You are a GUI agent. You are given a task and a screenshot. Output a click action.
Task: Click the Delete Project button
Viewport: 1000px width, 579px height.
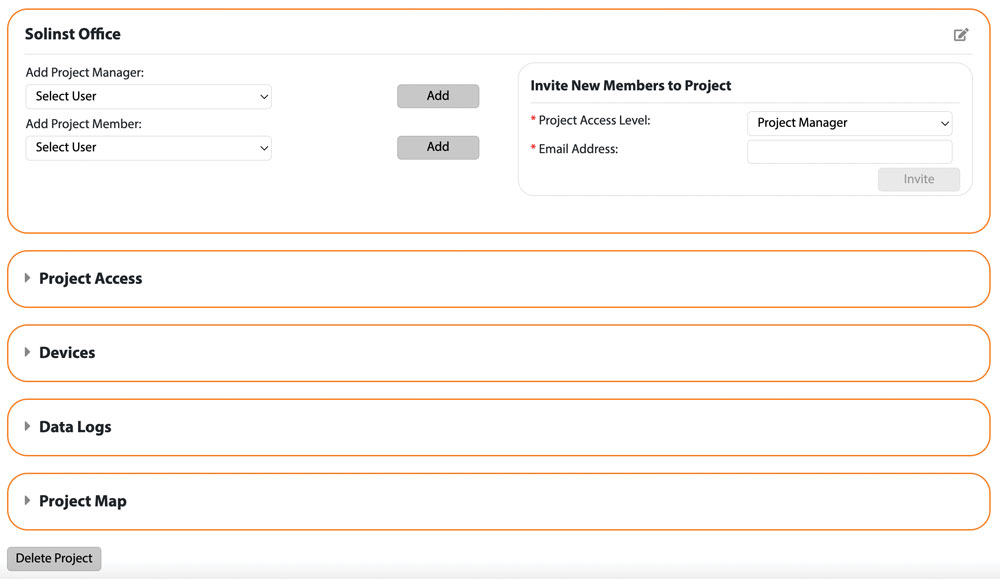tap(54, 558)
